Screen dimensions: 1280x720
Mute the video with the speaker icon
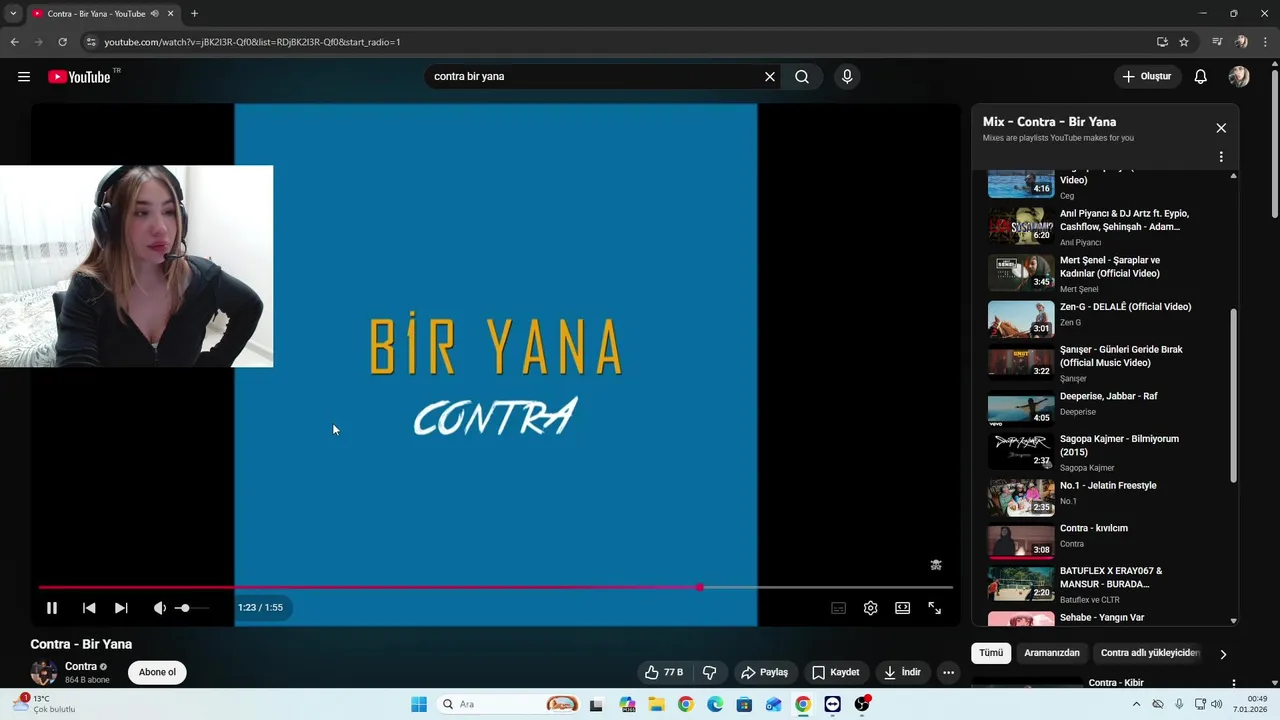pyautogui.click(x=159, y=608)
